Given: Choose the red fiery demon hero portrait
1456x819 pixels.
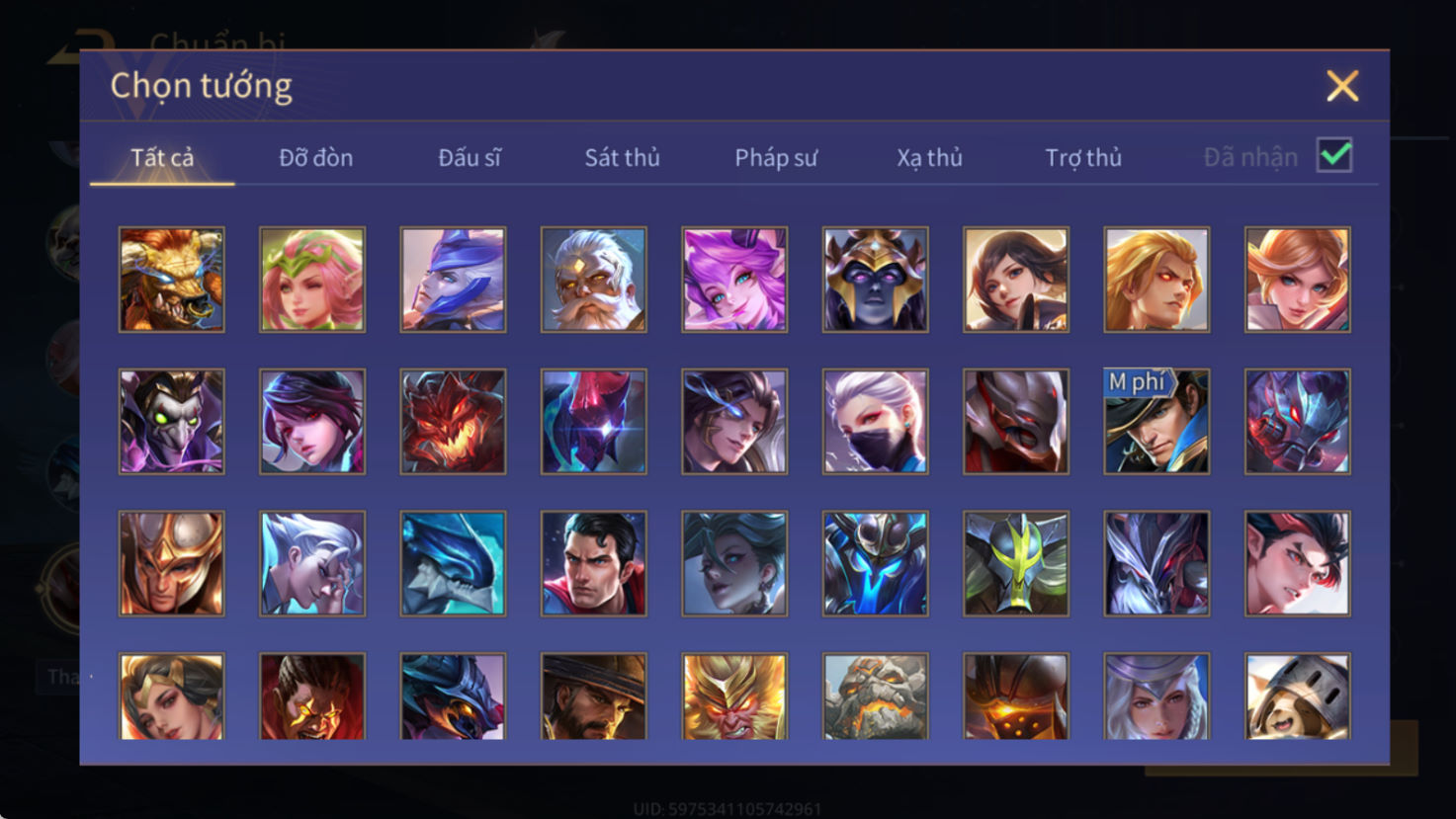Looking at the screenshot, I should point(453,422).
